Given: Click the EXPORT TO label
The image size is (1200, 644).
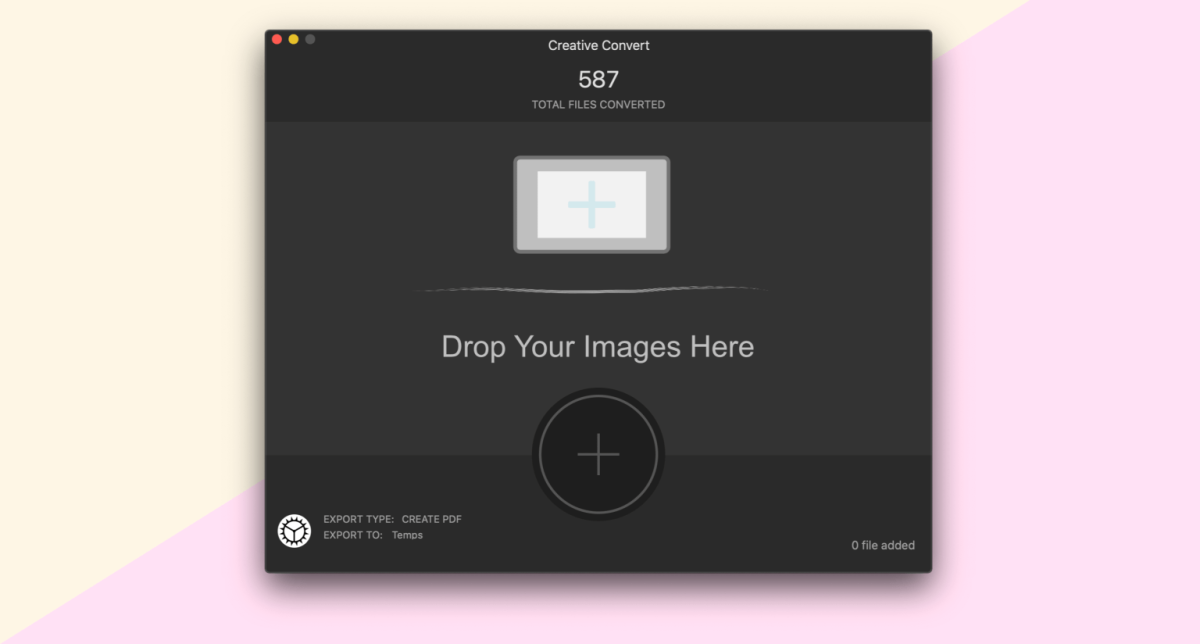Looking at the screenshot, I should coord(352,535).
